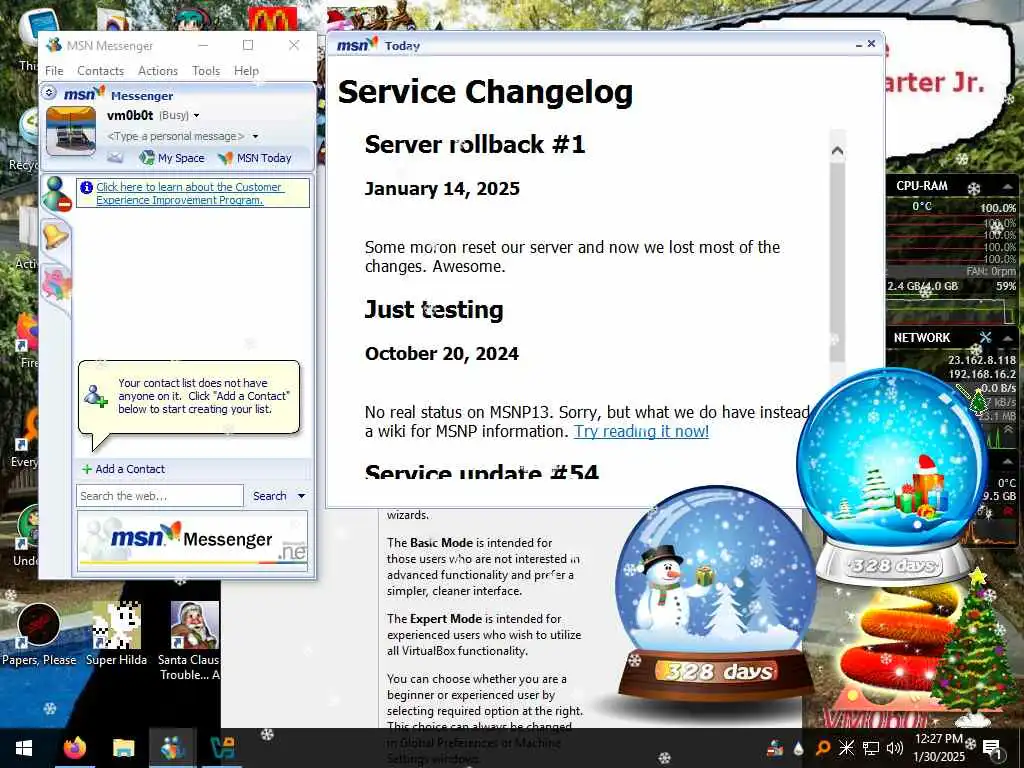Click the blue info icon in the notice

coord(86,187)
